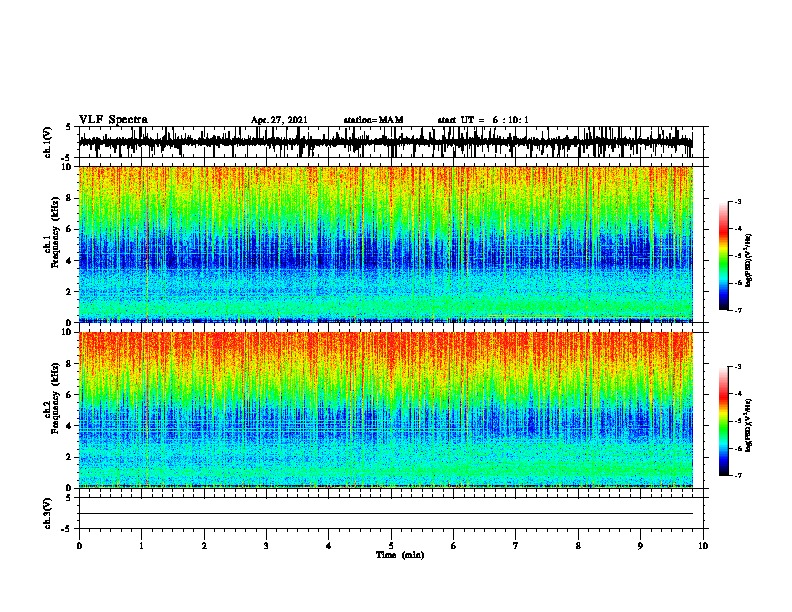The width and height of the screenshot is (792, 612).
Task: Click the "ch.3(V)" axis label
Action: (x=48, y=513)
